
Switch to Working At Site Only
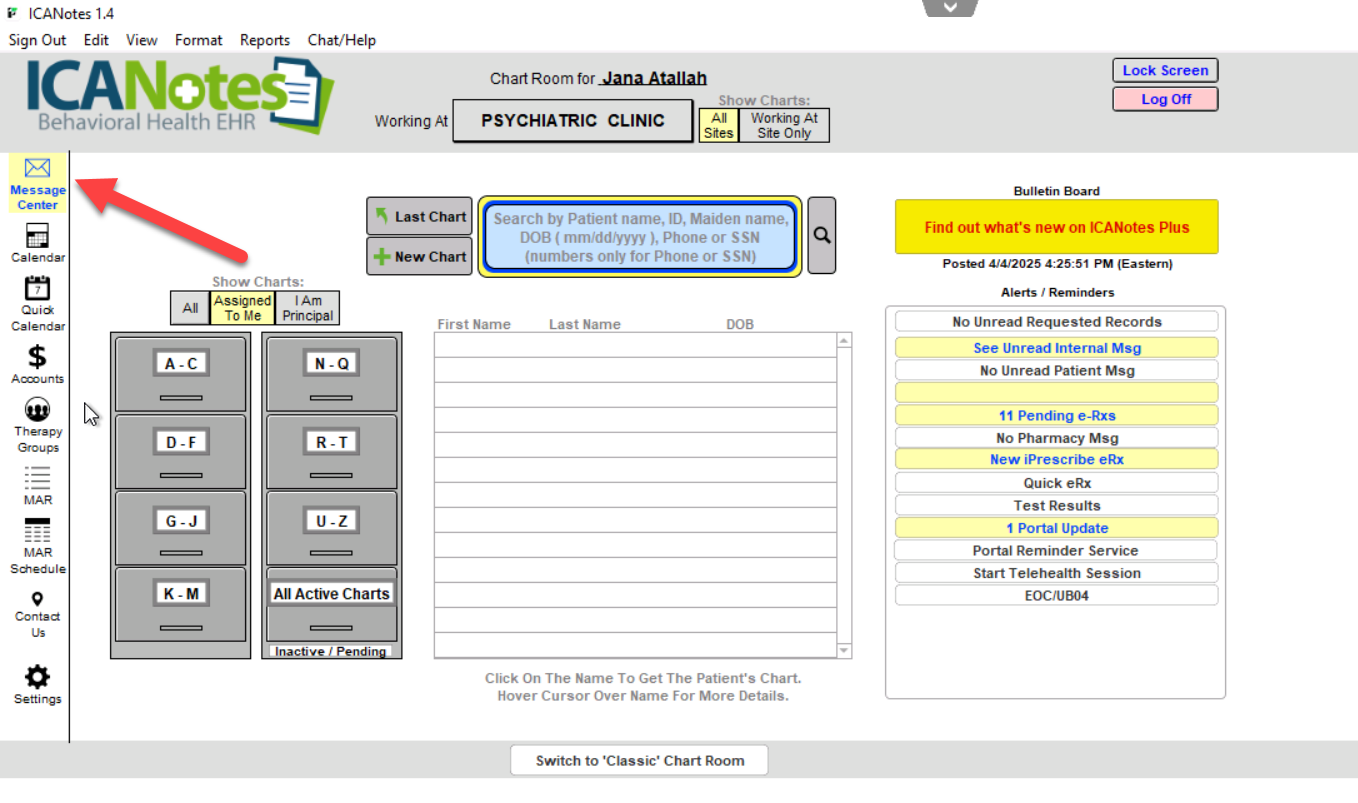coord(784,125)
